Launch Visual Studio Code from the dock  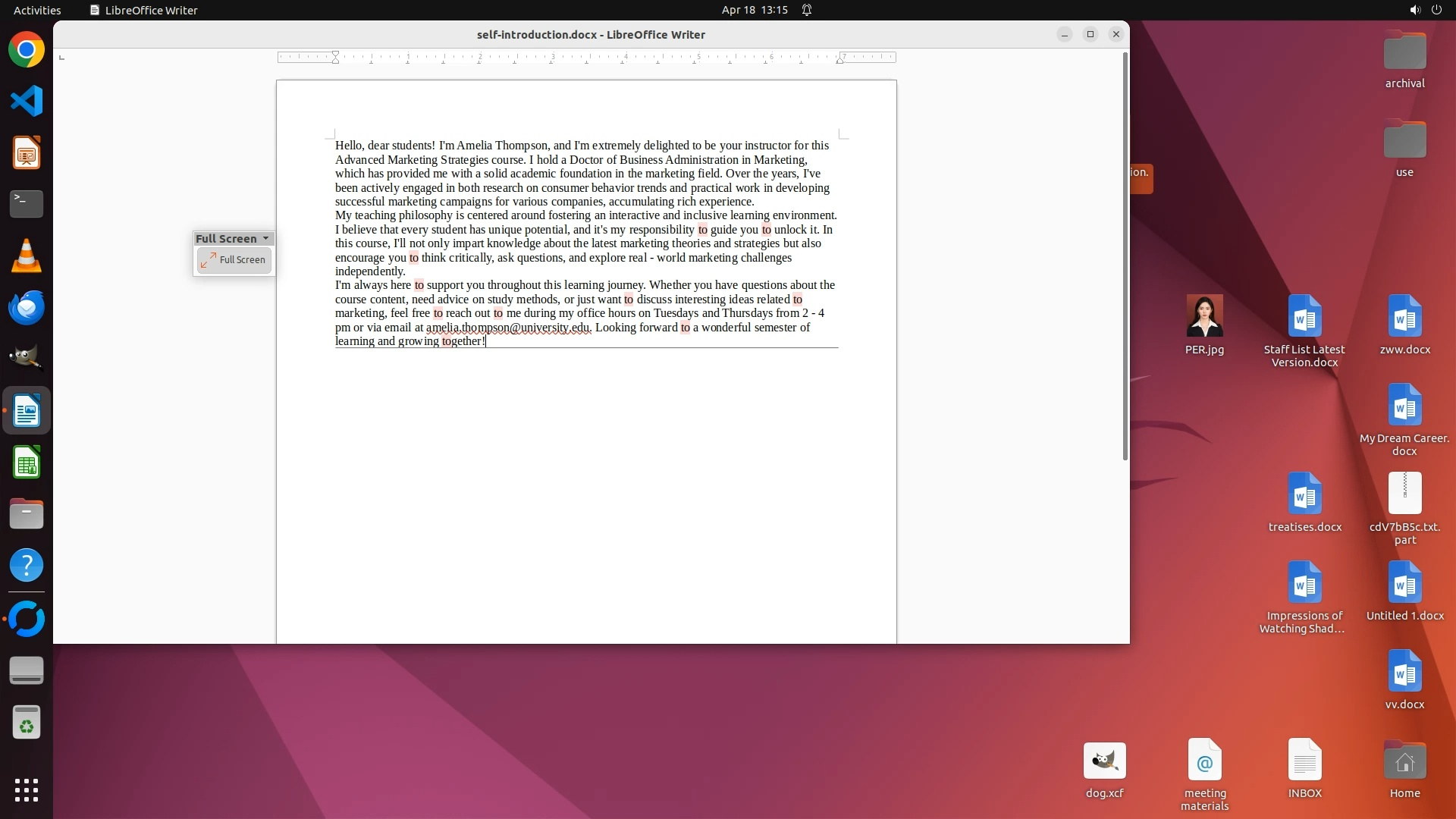27,102
